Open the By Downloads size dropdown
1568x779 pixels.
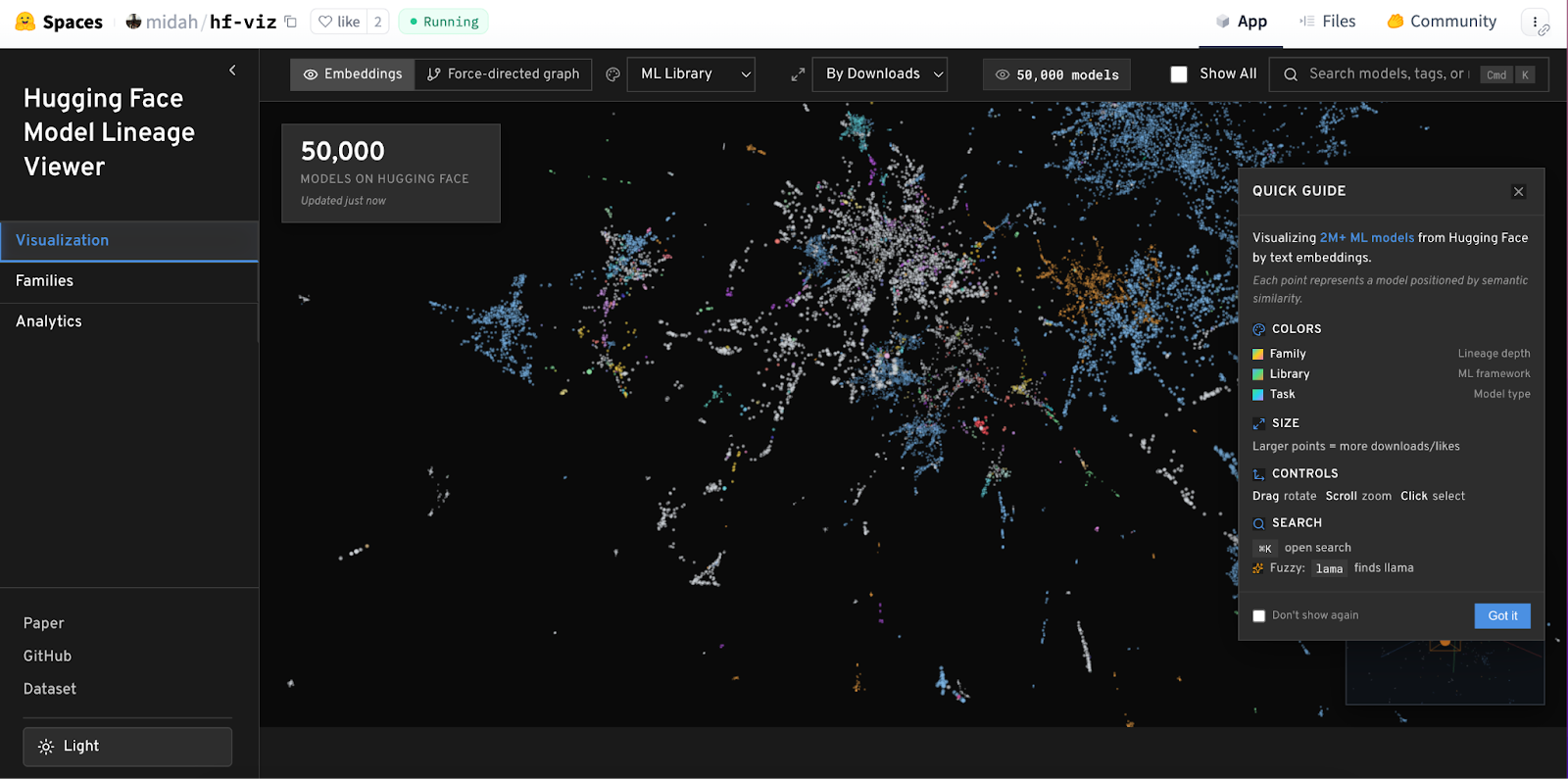[x=879, y=74]
